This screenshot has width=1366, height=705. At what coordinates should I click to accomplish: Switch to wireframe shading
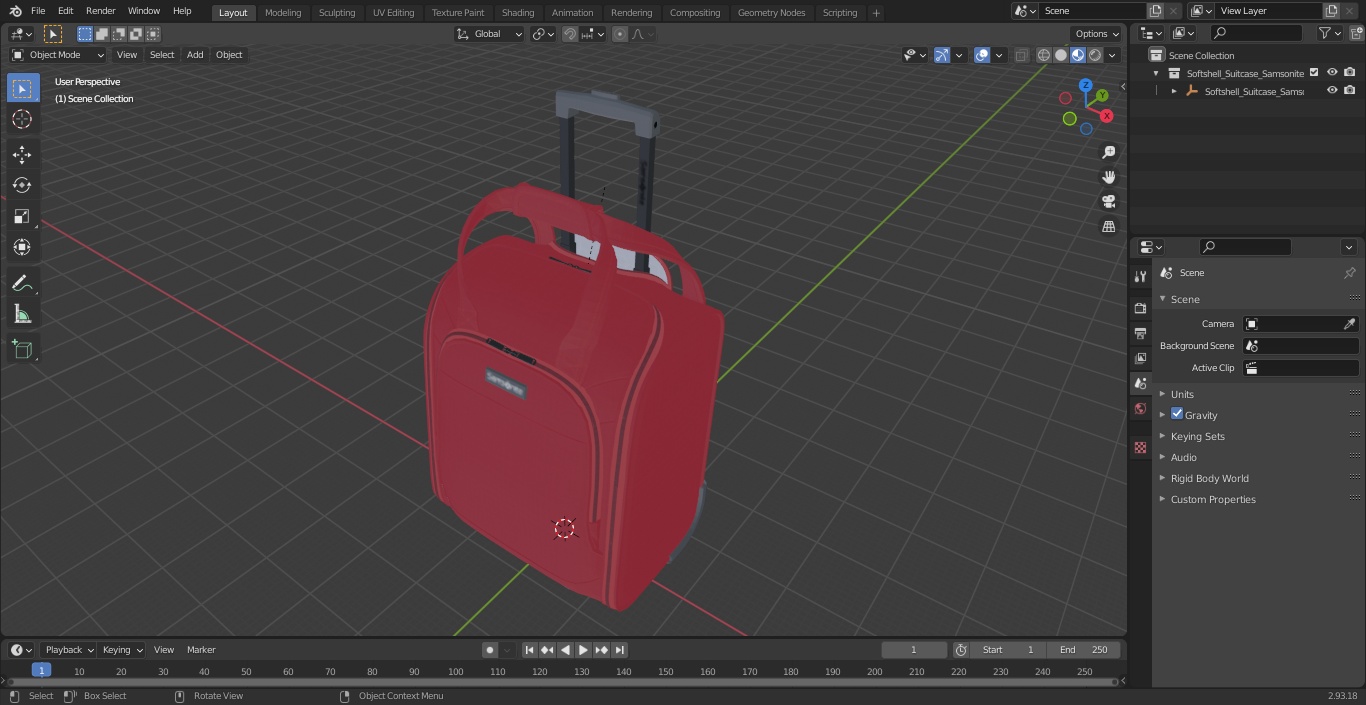[x=1044, y=55]
